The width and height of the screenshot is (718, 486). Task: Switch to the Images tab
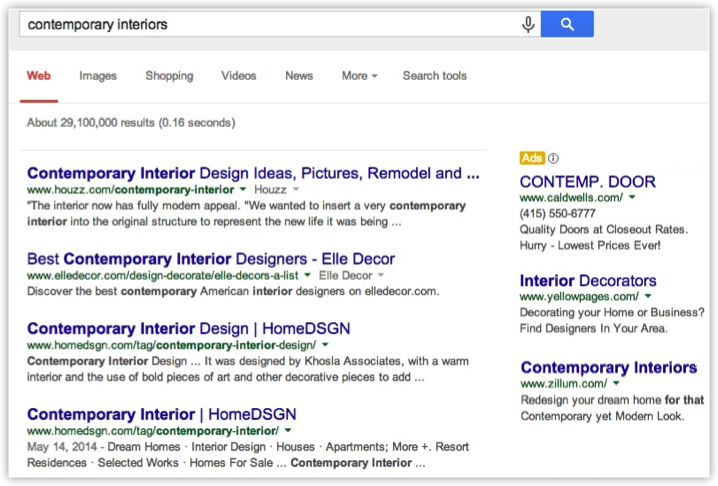98,76
